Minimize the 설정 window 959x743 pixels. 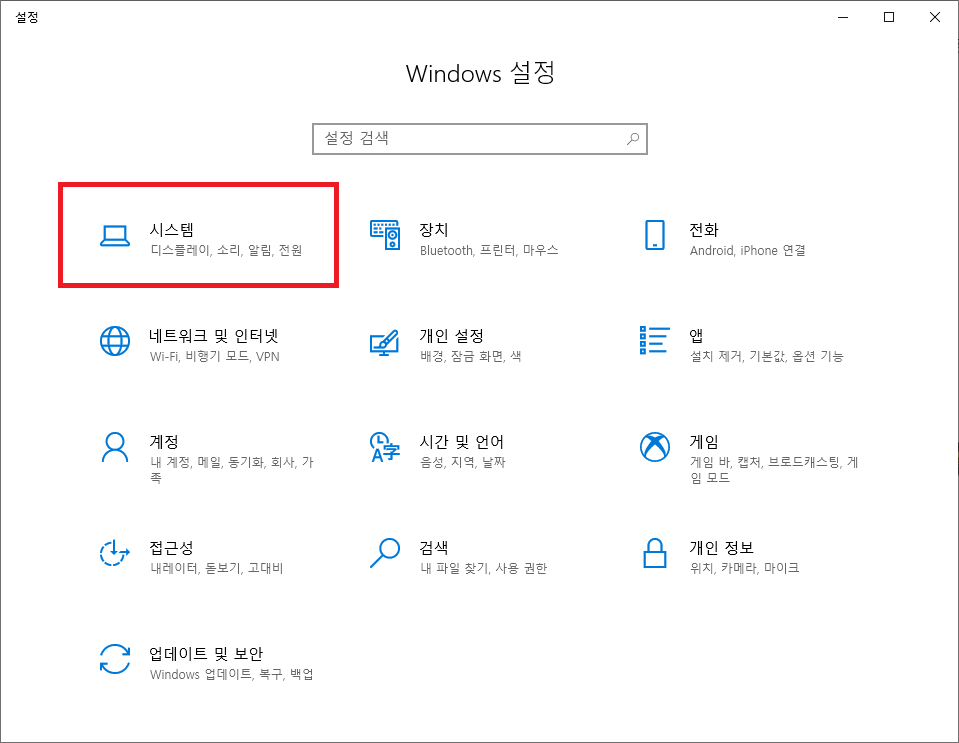(843, 17)
